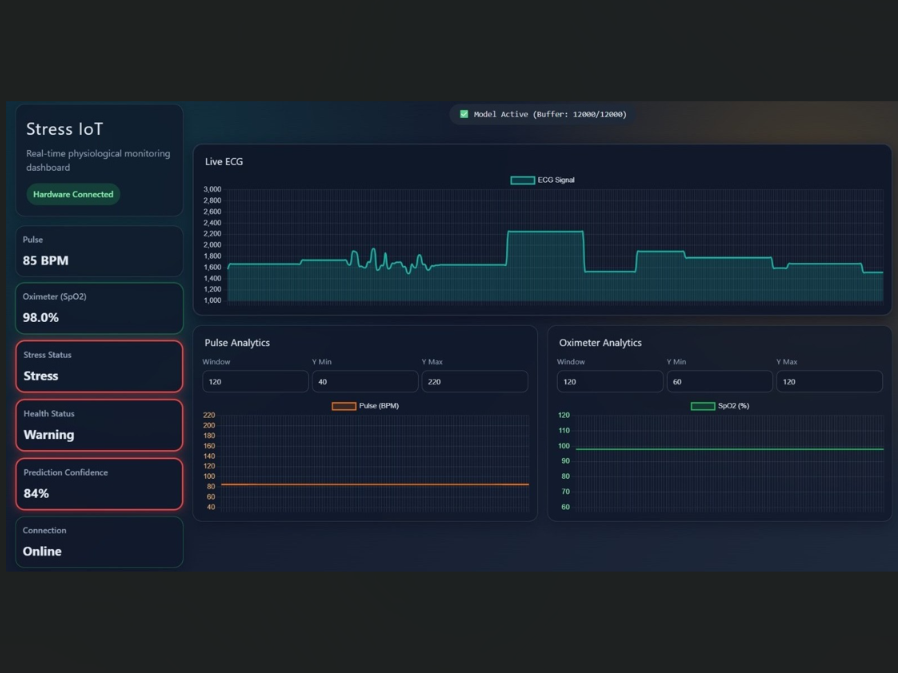Select the Pulse Analytics Y Min field
The image size is (898, 673).
click(x=365, y=381)
